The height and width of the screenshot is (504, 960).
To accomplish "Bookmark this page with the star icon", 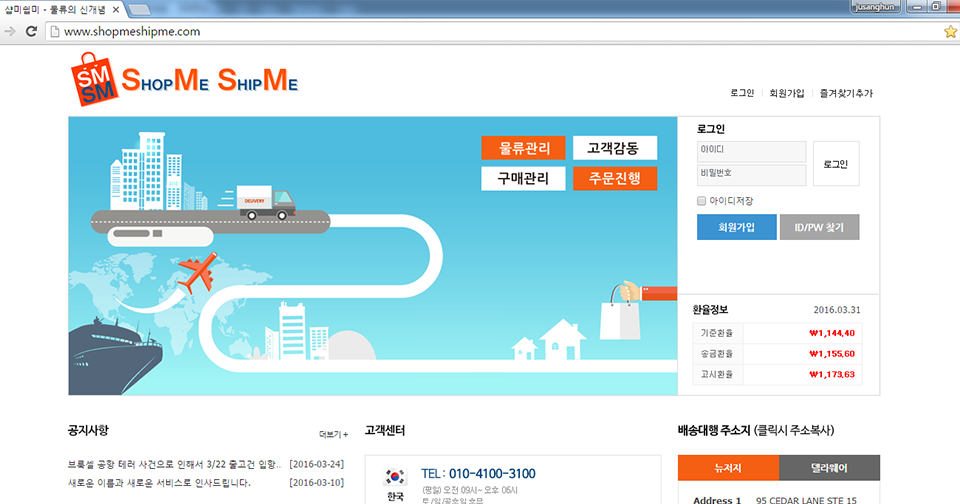I will point(949,31).
